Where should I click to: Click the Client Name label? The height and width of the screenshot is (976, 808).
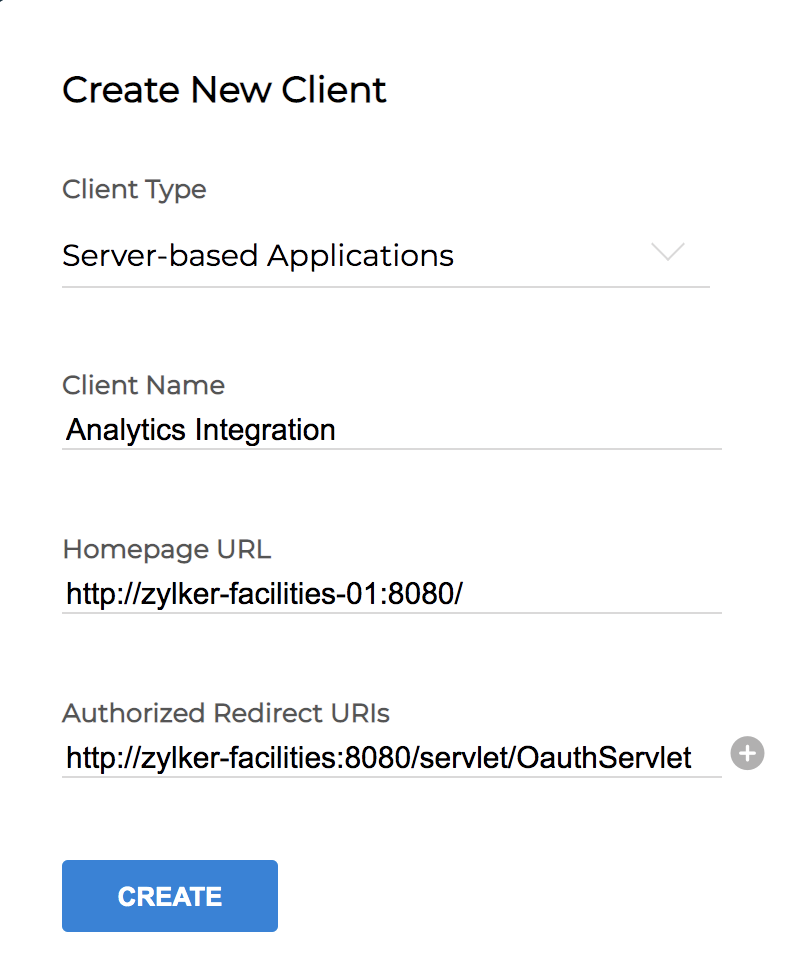pos(143,385)
